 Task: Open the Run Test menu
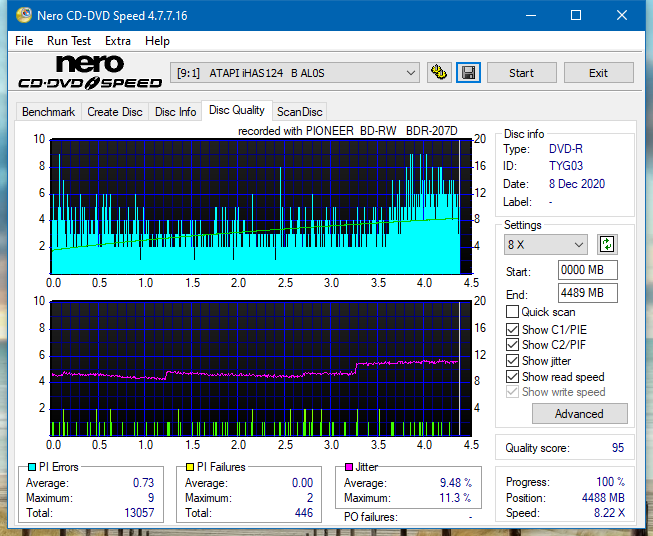tap(69, 41)
